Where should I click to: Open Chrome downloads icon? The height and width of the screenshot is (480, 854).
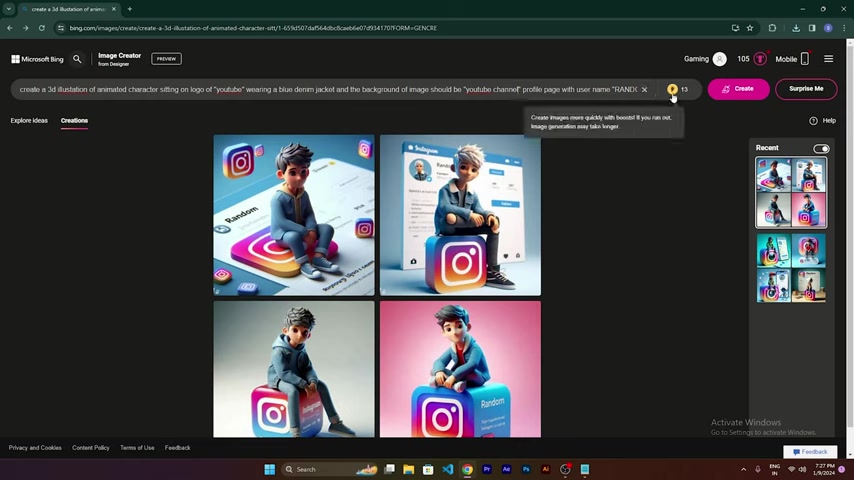(796, 28)
